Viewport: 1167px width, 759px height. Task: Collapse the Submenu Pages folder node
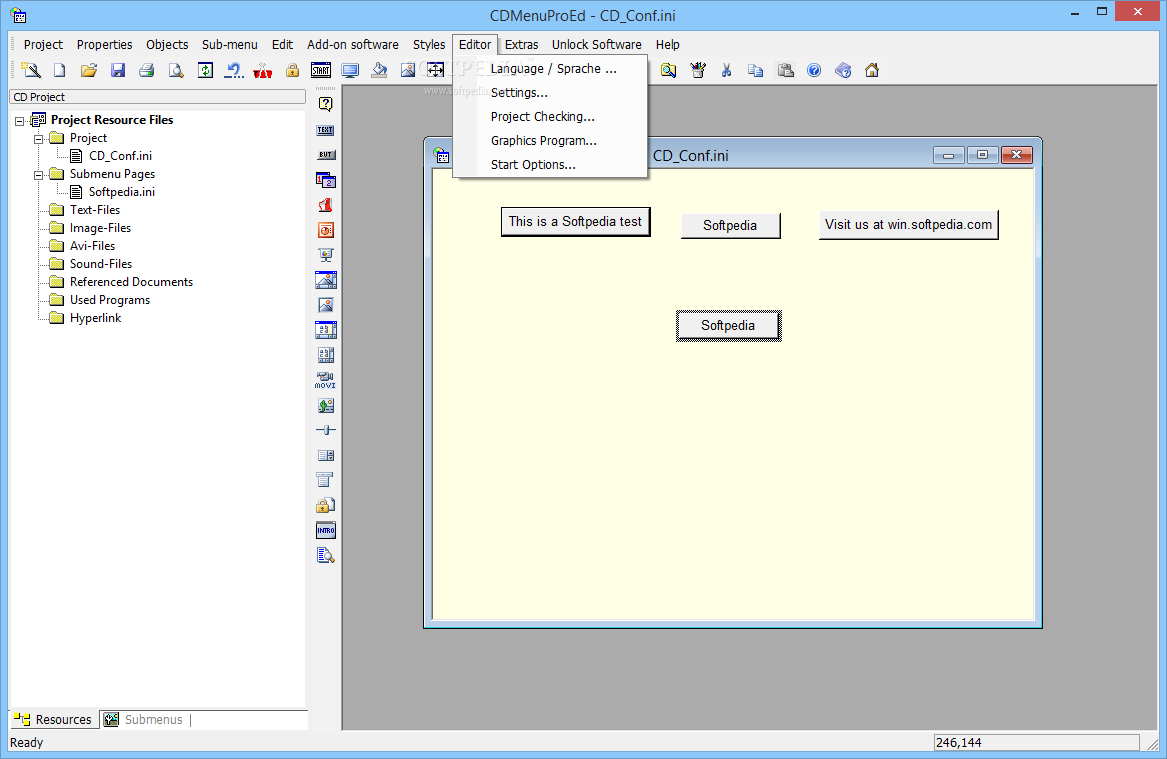point(38,175)
